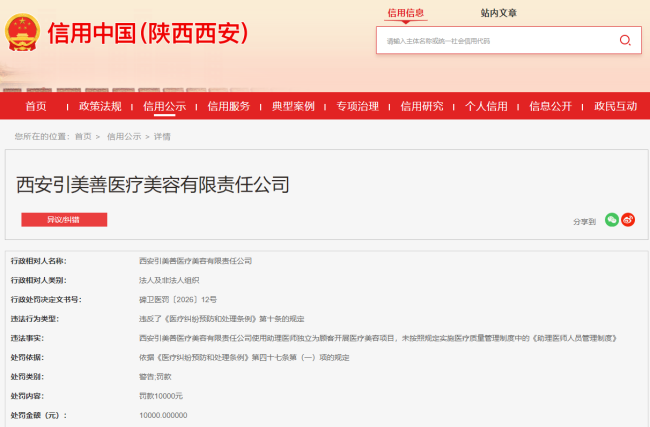This screenshot has height=427, width=650.
Task: Click the 违法行为类型 value text
Action: pyautogui.click(x=222, y=319)
